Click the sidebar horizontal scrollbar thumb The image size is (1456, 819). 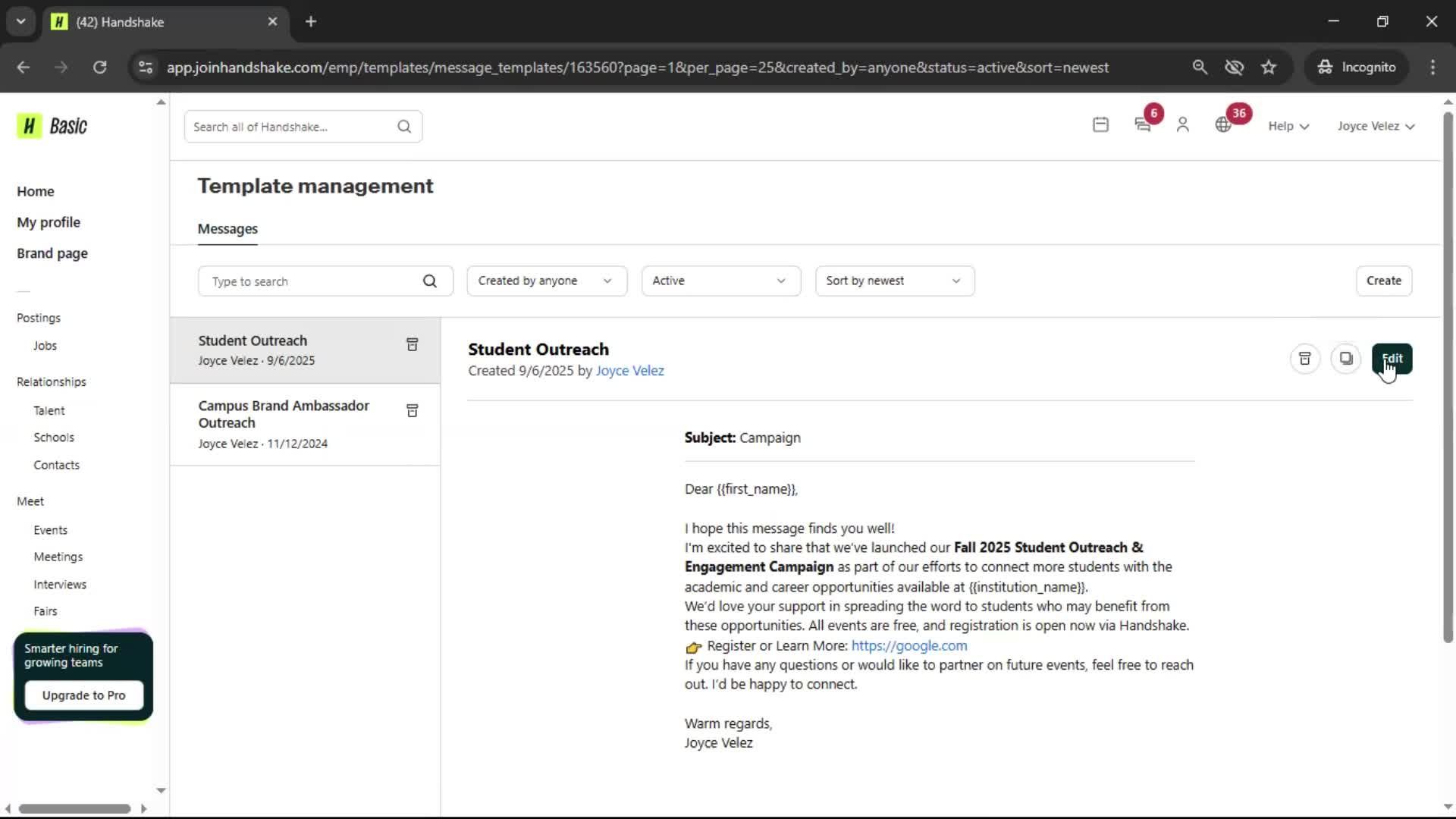click(74, 808)
